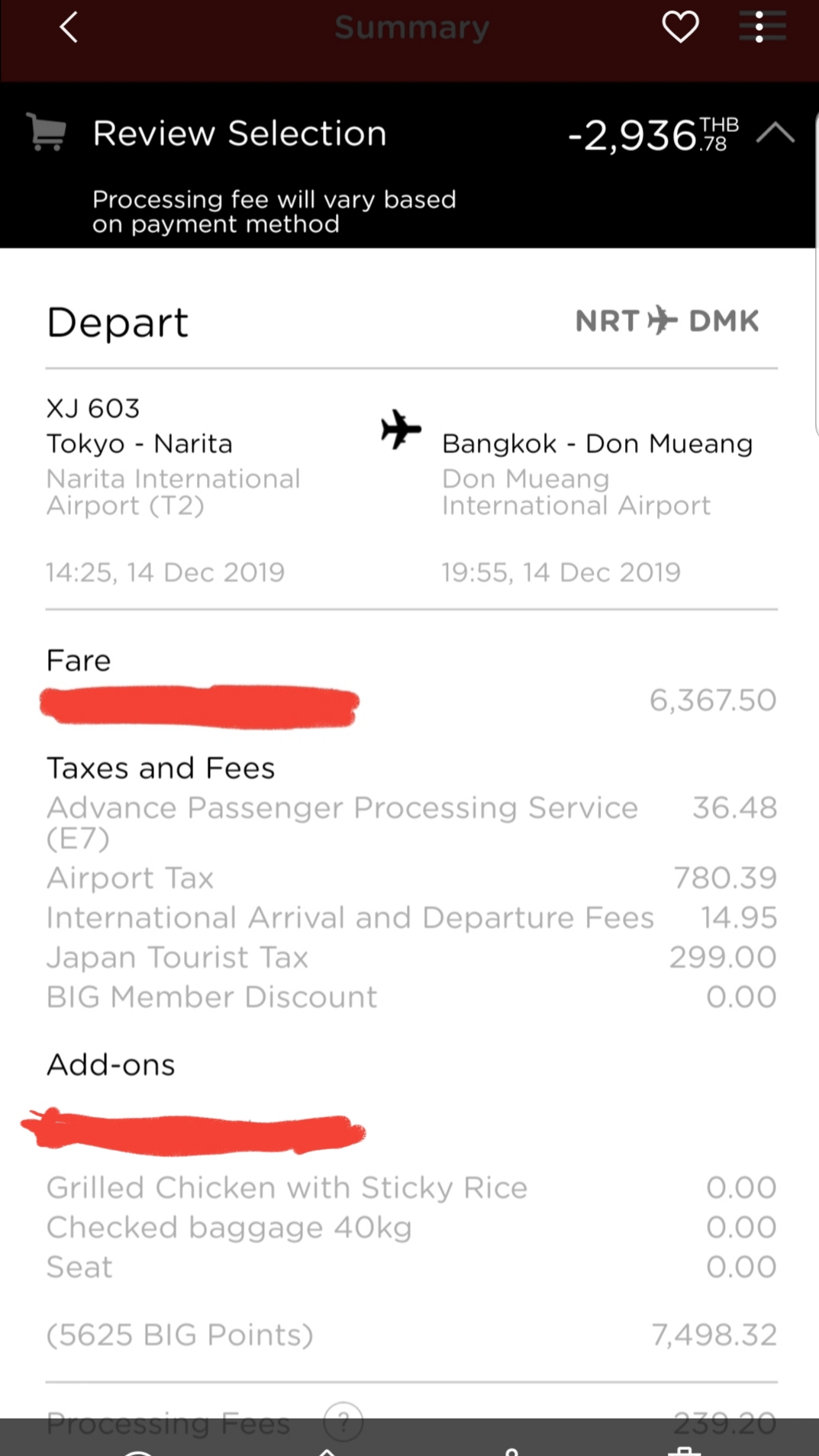Tap the Processing Fees help icon

click(x=343, y=1422)
